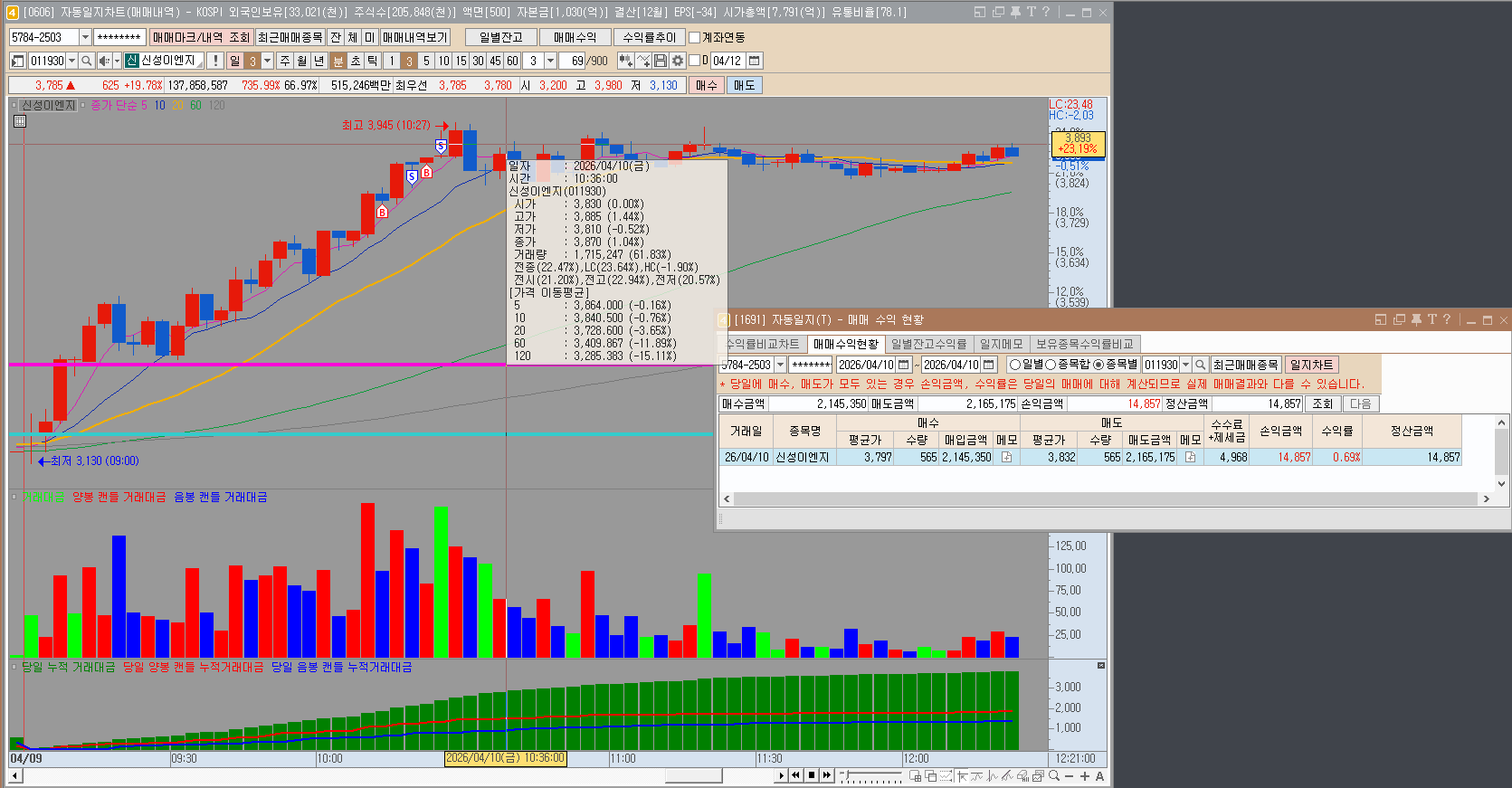The image size is (1512, 788).
Task: Open the buy memo icon for 신성이엔지 row
Action: (1006, 458)
